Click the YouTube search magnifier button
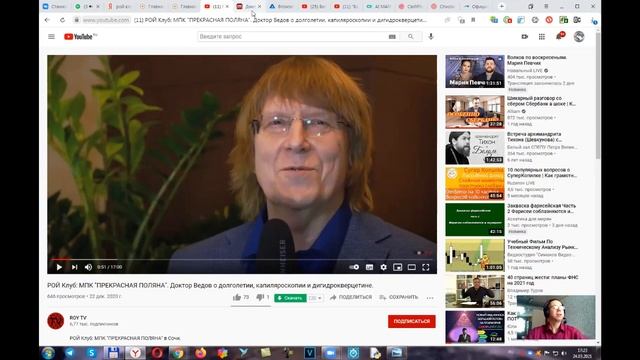 point(411,37)
